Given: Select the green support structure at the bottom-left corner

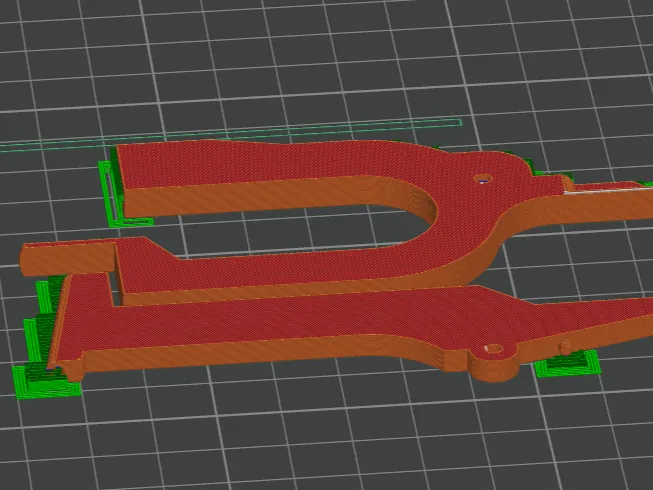Looking at the screenshot, I should point(46,381).
